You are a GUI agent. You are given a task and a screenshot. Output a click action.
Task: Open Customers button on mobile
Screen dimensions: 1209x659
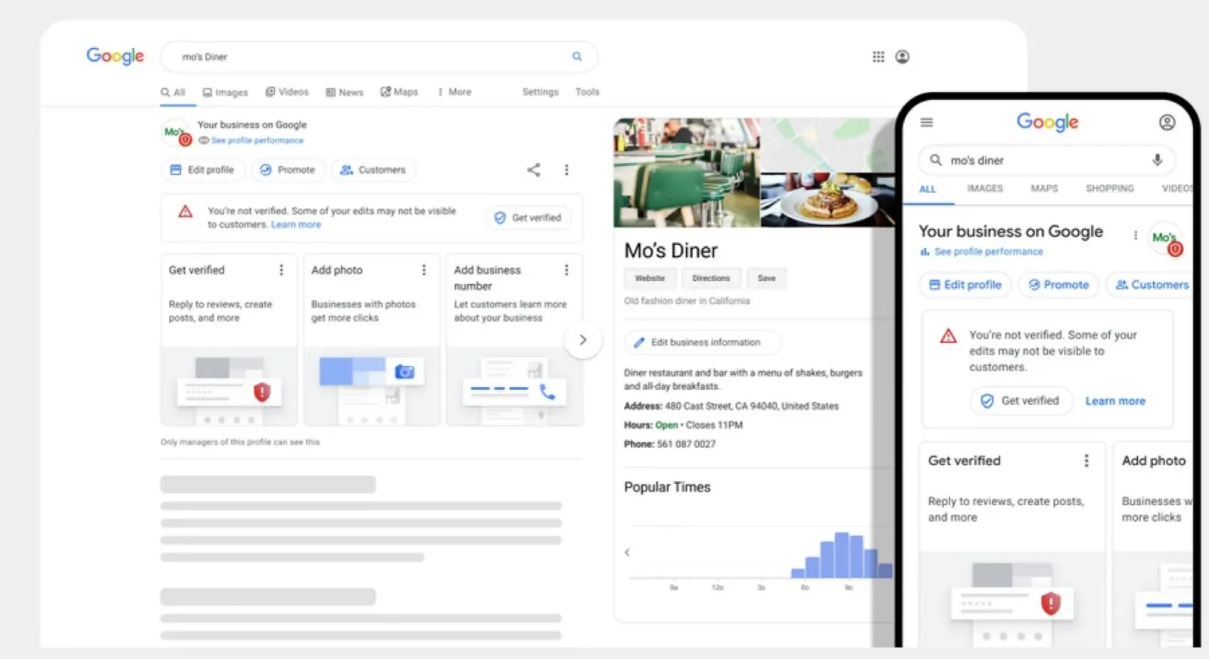point(1151,285)
